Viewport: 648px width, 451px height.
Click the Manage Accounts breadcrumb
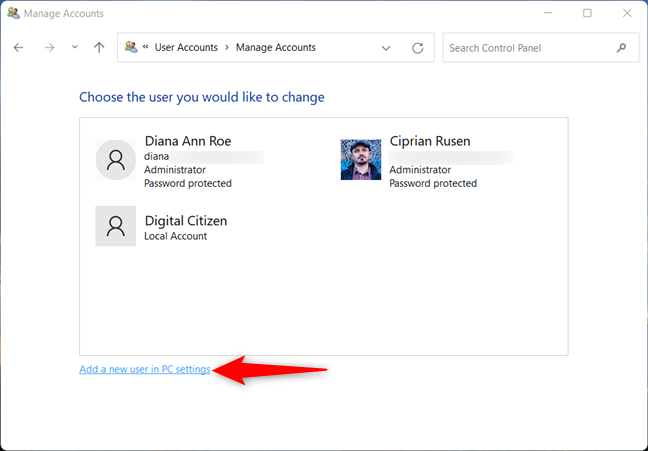pos(275,47)
